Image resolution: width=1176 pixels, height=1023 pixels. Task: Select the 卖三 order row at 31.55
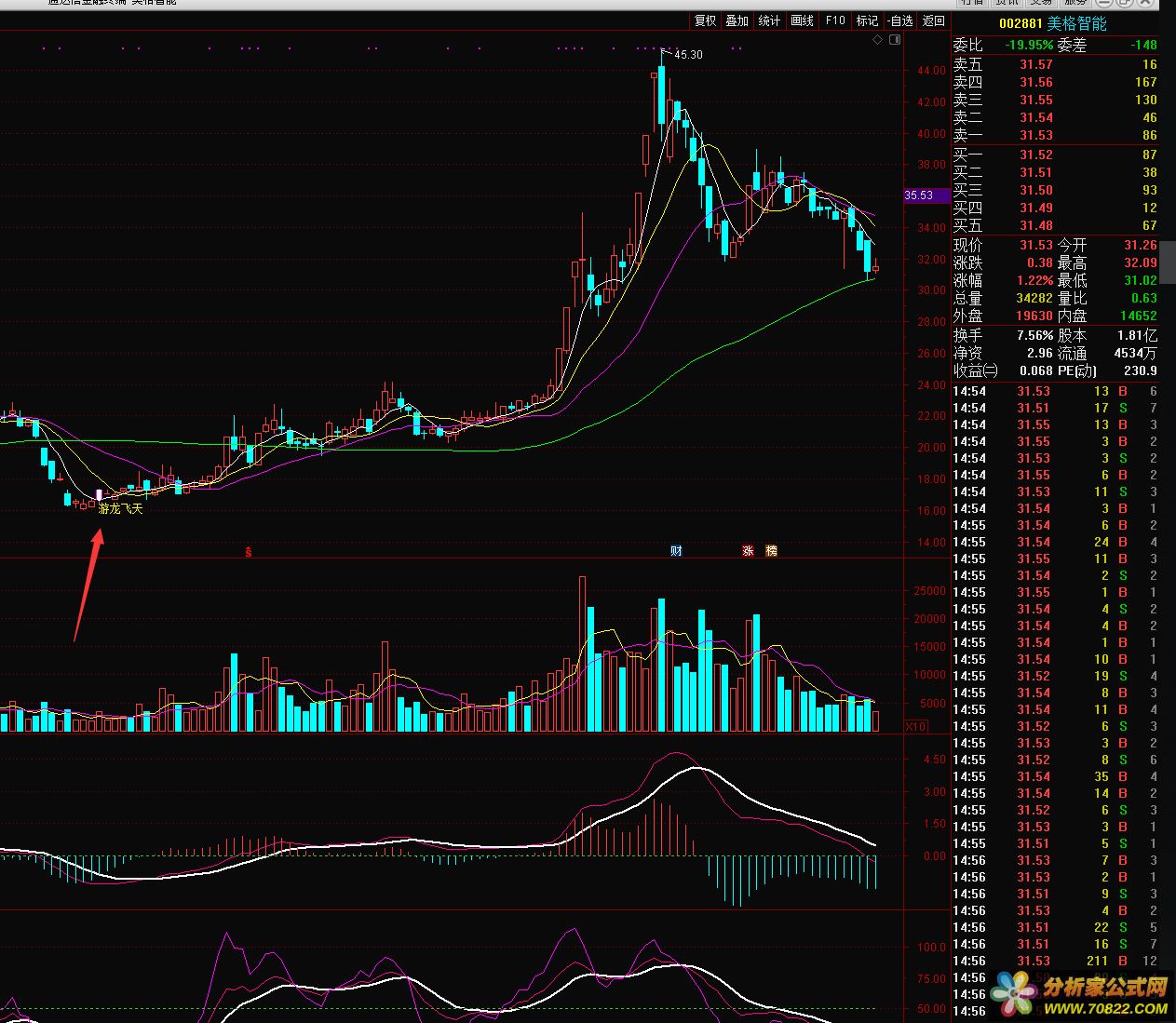(x=1055, y=100)
